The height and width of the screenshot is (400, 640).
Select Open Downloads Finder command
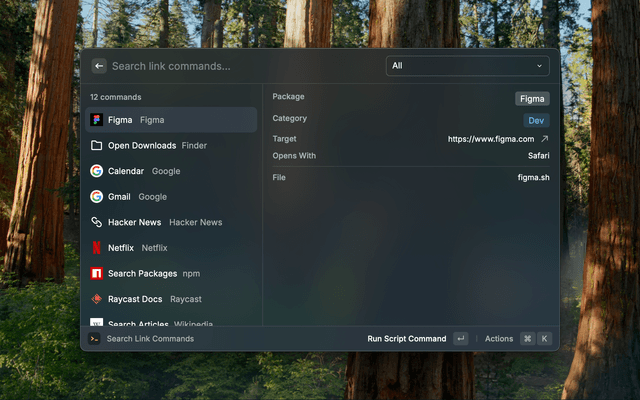pyautogui.click(x=171, y=145)
